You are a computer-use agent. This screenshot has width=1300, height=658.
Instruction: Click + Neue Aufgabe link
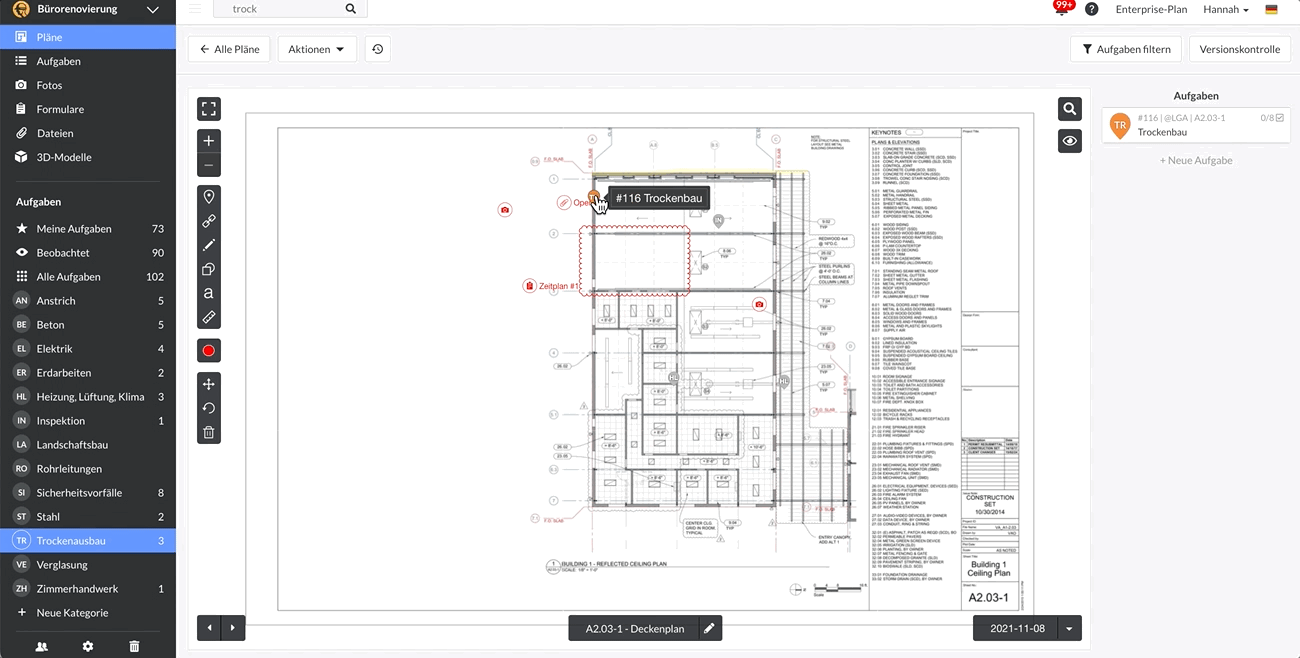[x=1196, y=160]
